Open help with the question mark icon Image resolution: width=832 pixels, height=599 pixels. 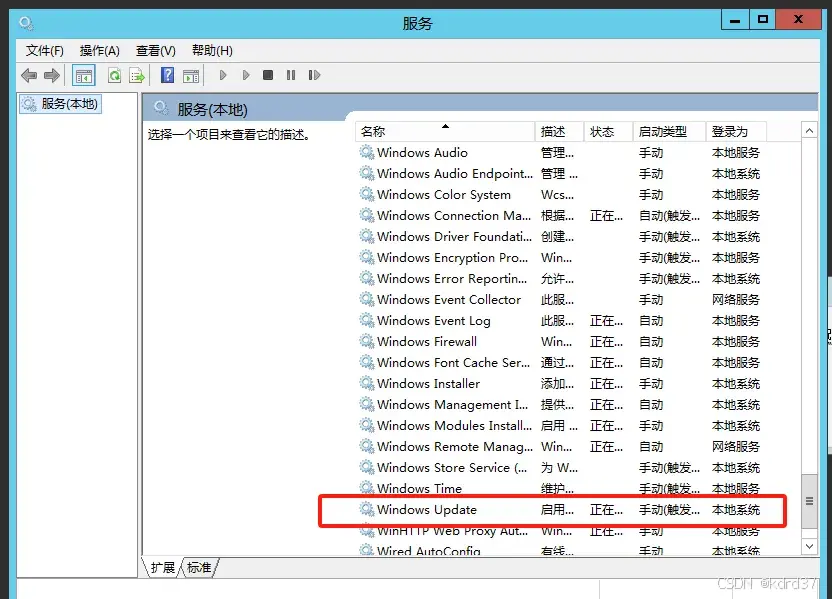pos(168,75)
